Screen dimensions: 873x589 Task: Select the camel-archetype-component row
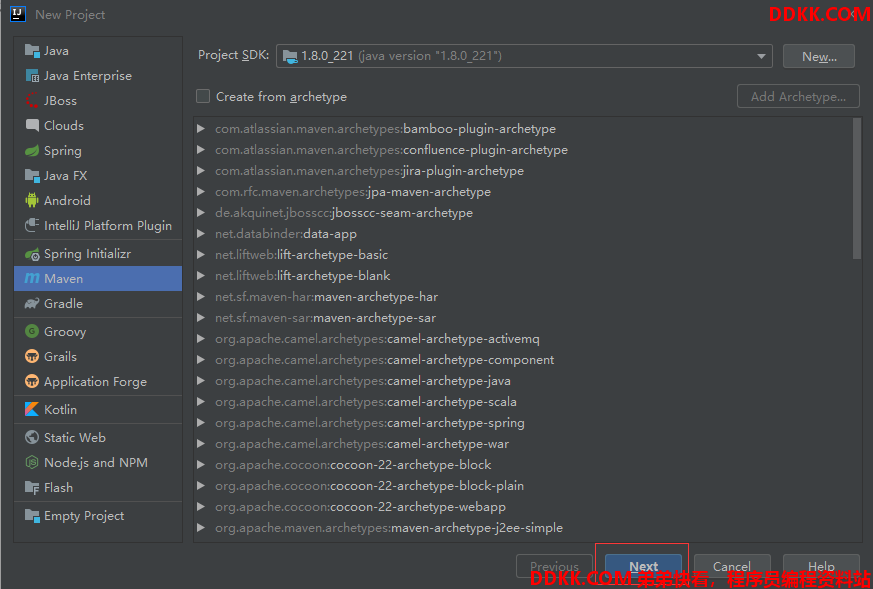523,360
